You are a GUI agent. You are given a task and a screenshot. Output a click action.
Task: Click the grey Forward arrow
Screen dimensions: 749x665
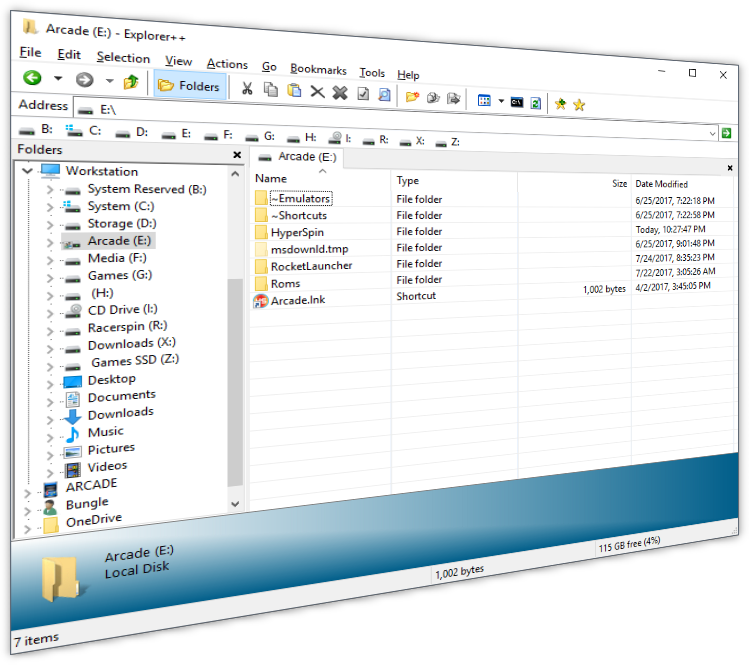point(85,79)
